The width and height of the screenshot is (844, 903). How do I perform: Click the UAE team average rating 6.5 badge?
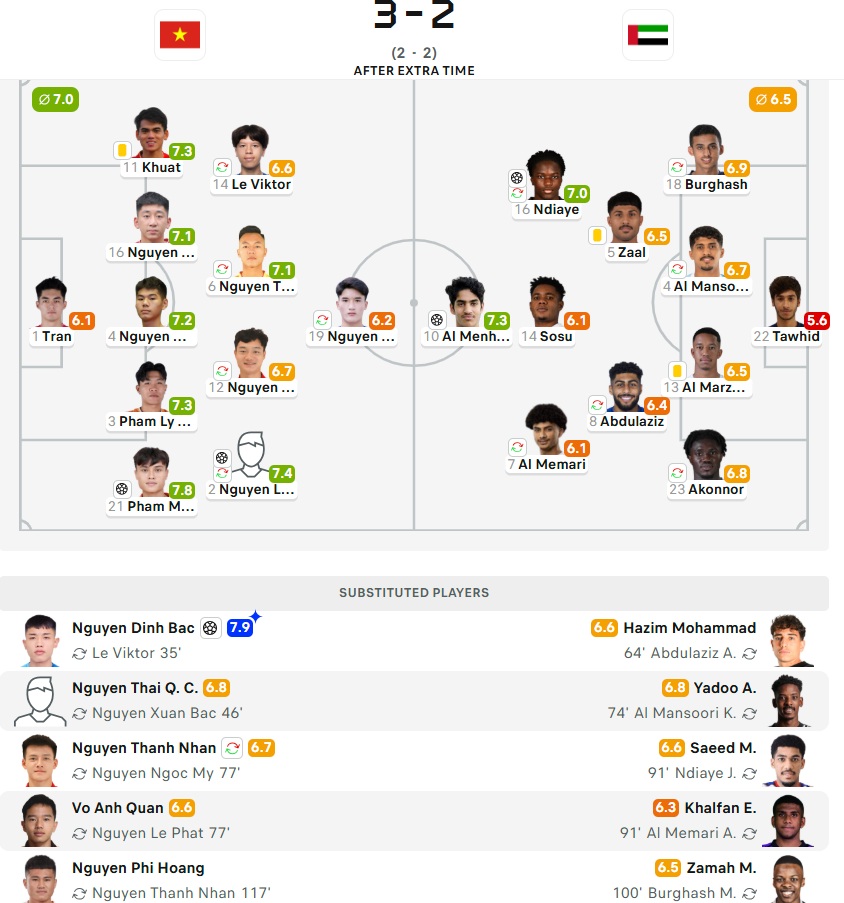pyautogui.click(x=773, y=100)
